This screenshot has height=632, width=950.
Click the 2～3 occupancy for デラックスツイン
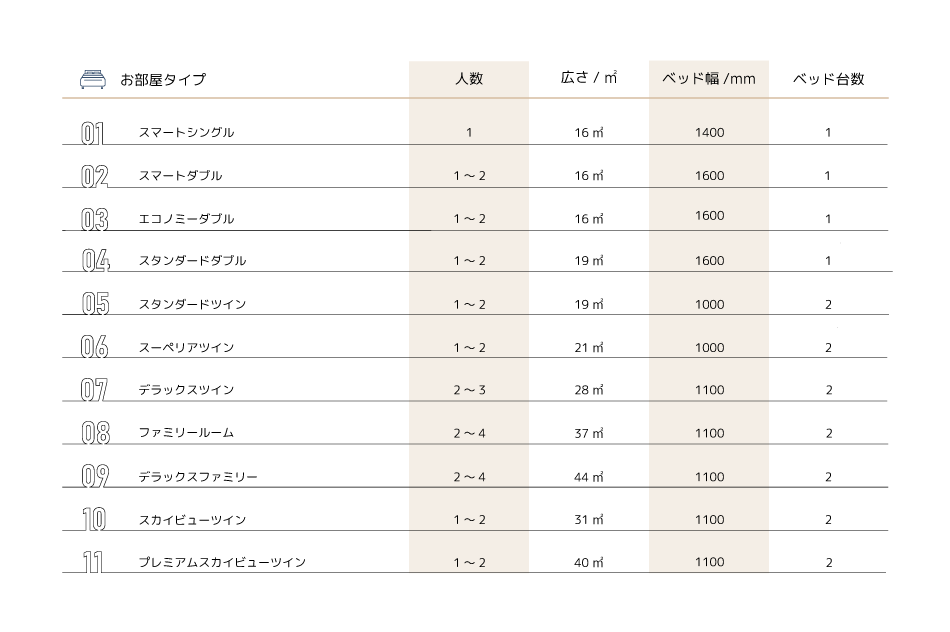(x=470, y=390)
